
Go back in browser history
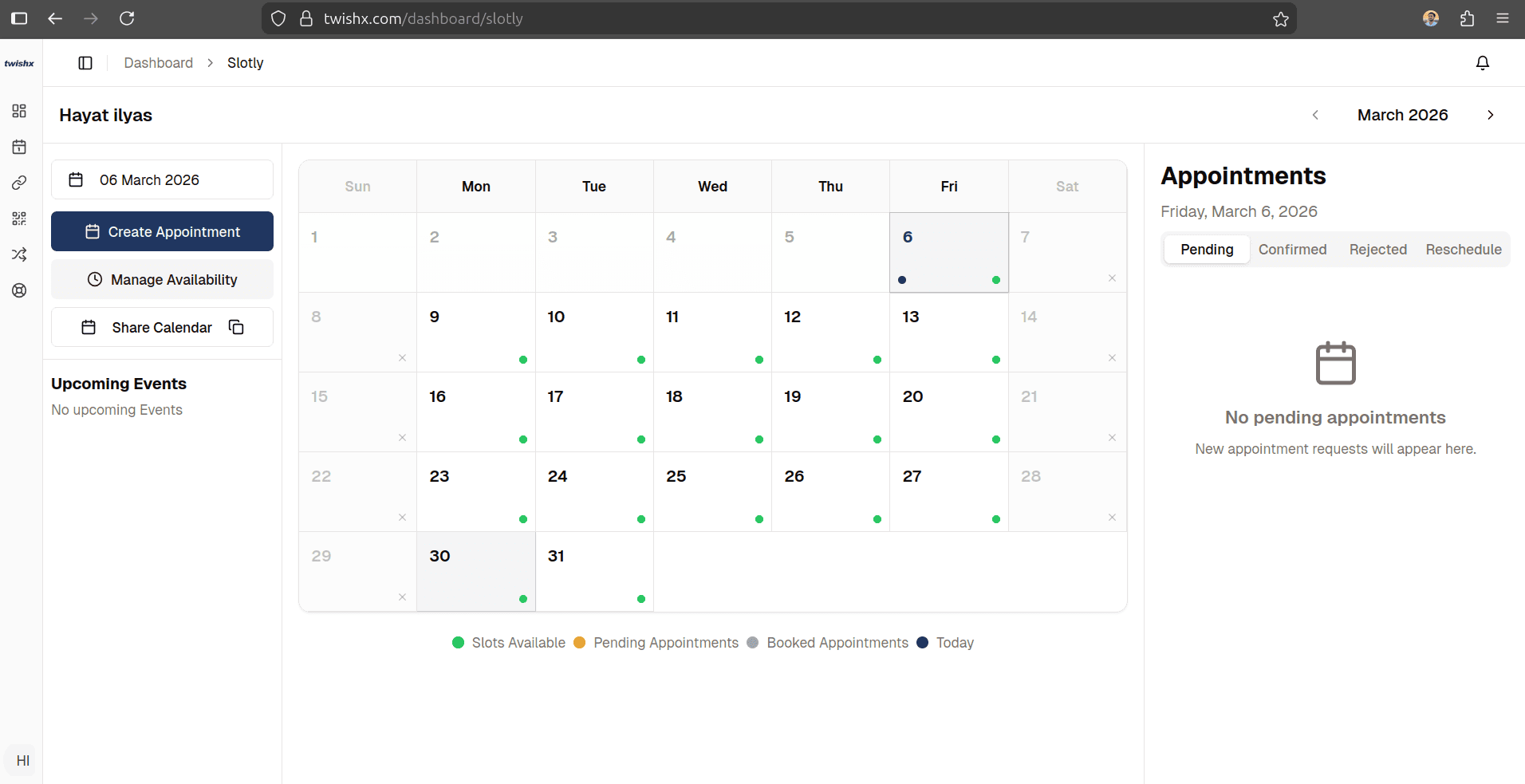55,18
